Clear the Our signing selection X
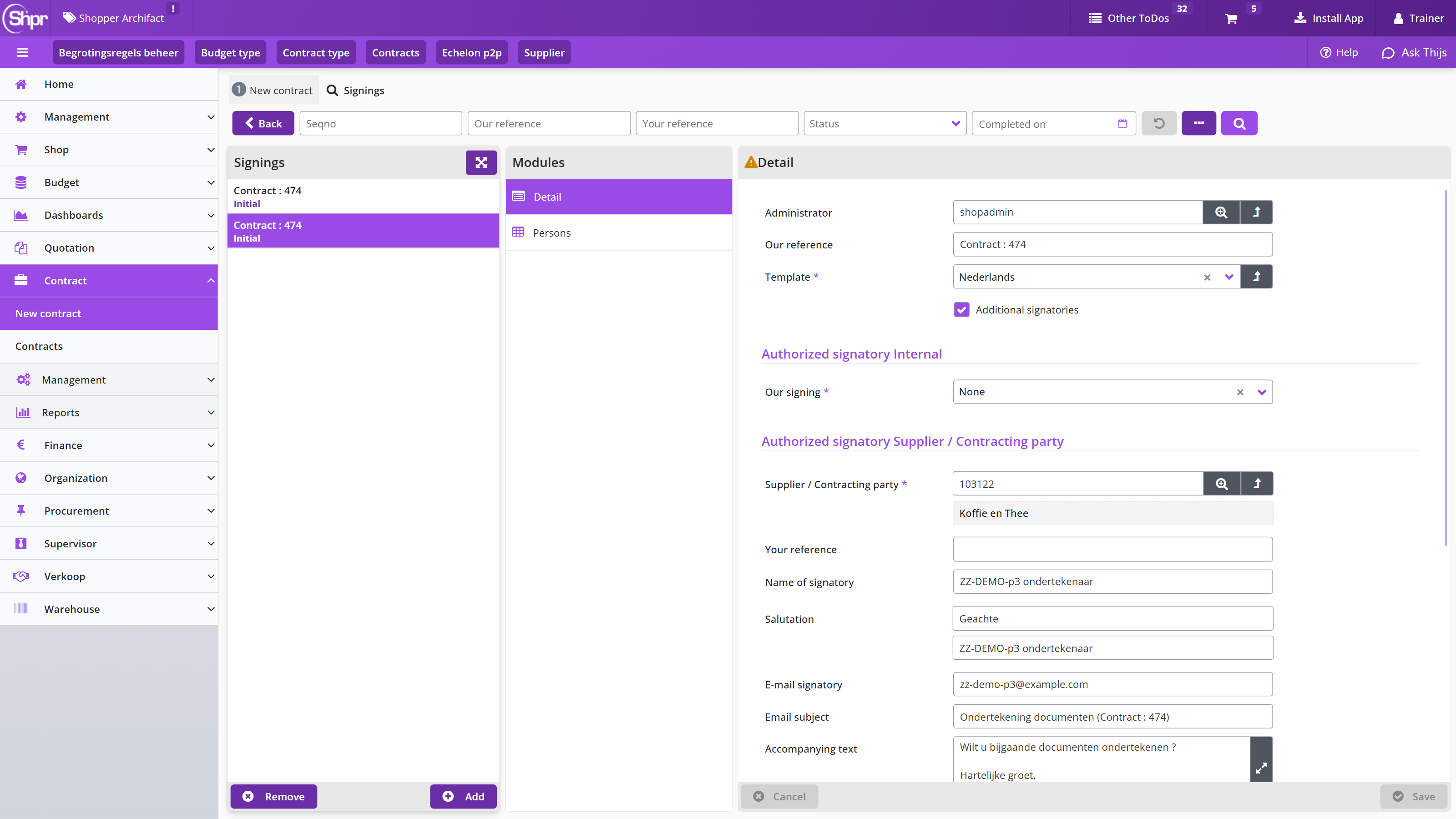Screen dimensions: 1456x819 [1239, 392]
